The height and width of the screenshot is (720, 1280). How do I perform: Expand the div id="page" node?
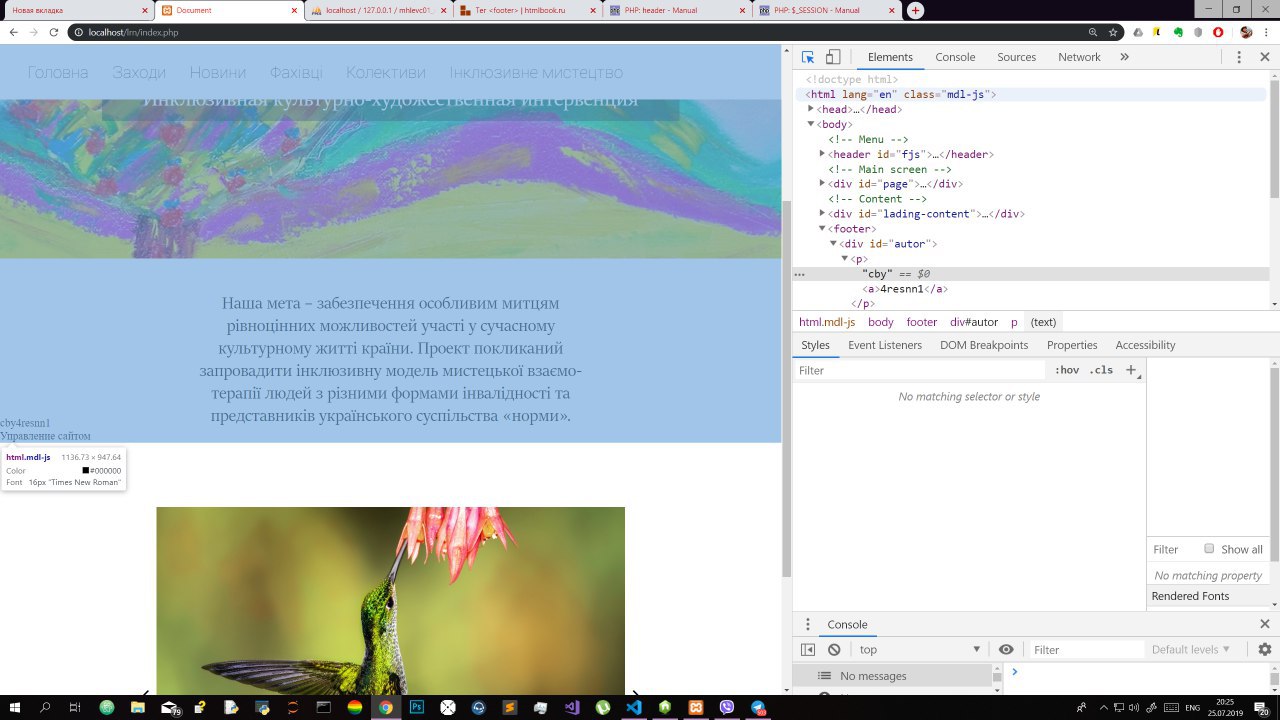pyautogui.click(x=822, y=184)
